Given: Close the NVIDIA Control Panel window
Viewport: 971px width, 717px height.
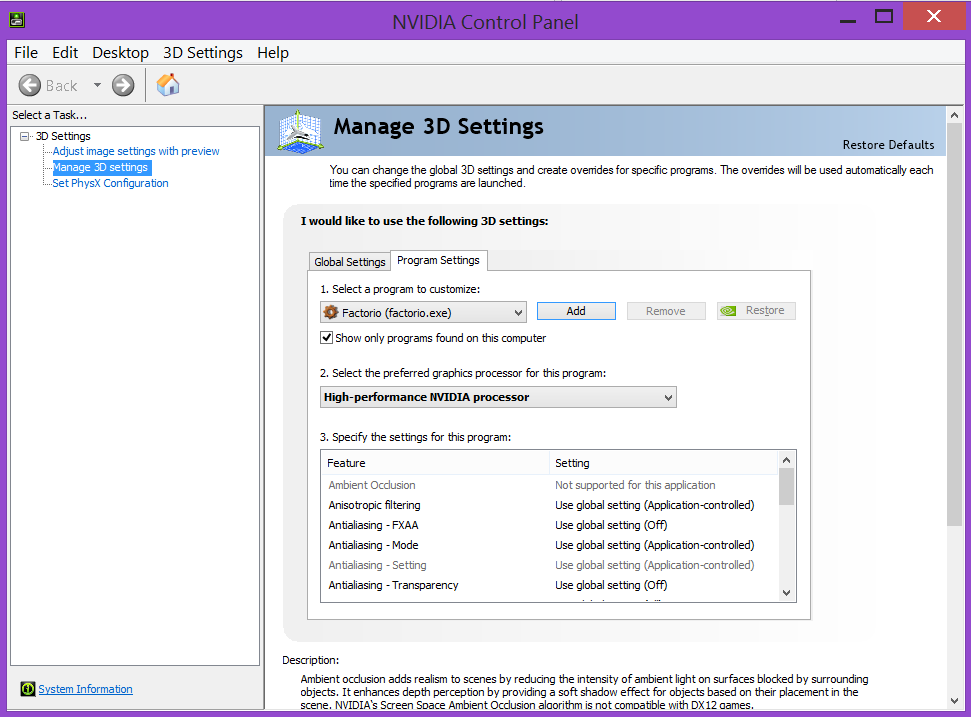Looking at the screenshot, I should click(x=934, y=16).
